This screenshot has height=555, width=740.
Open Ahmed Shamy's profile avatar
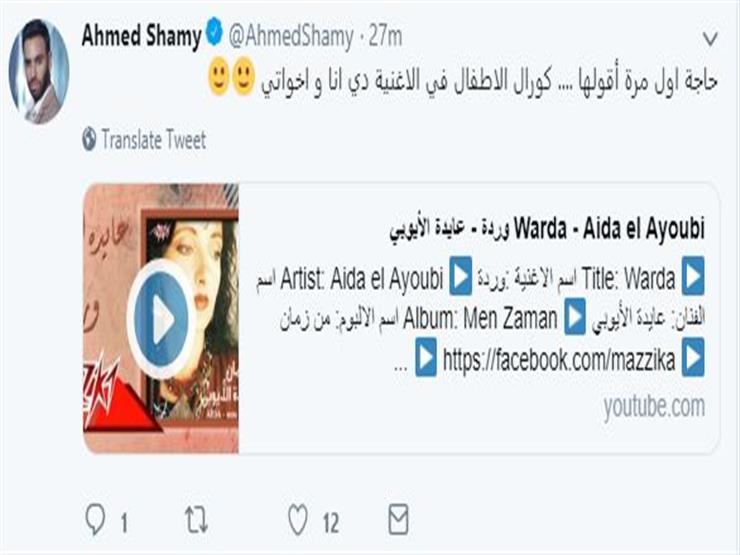39,71
